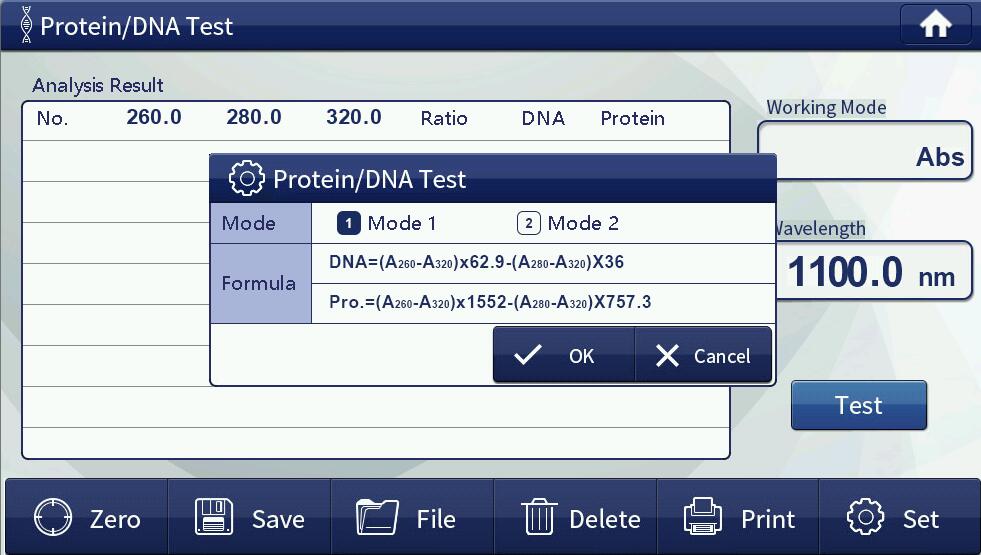This screenshot has height=555, width=981.
Task: Click the Pro. formula row
Action: [x=542, y=302]
